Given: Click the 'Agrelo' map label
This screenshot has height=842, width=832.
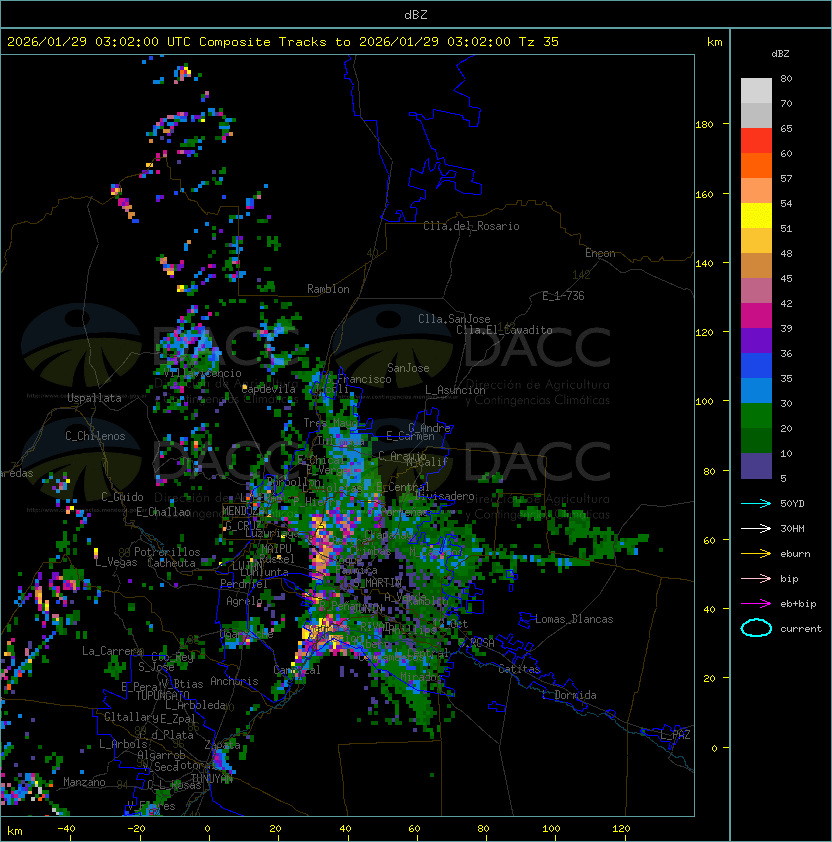Looking at the screenshot, I should pyautogui.click(x=244, y=601).
